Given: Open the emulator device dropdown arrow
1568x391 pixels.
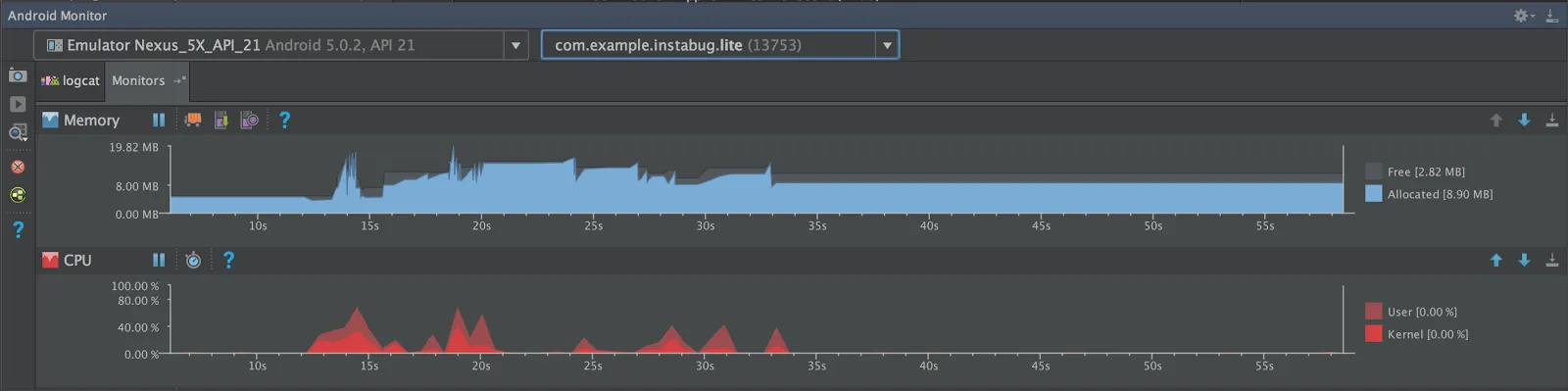Looking at the screenshot, I should (x=516, y=45).
